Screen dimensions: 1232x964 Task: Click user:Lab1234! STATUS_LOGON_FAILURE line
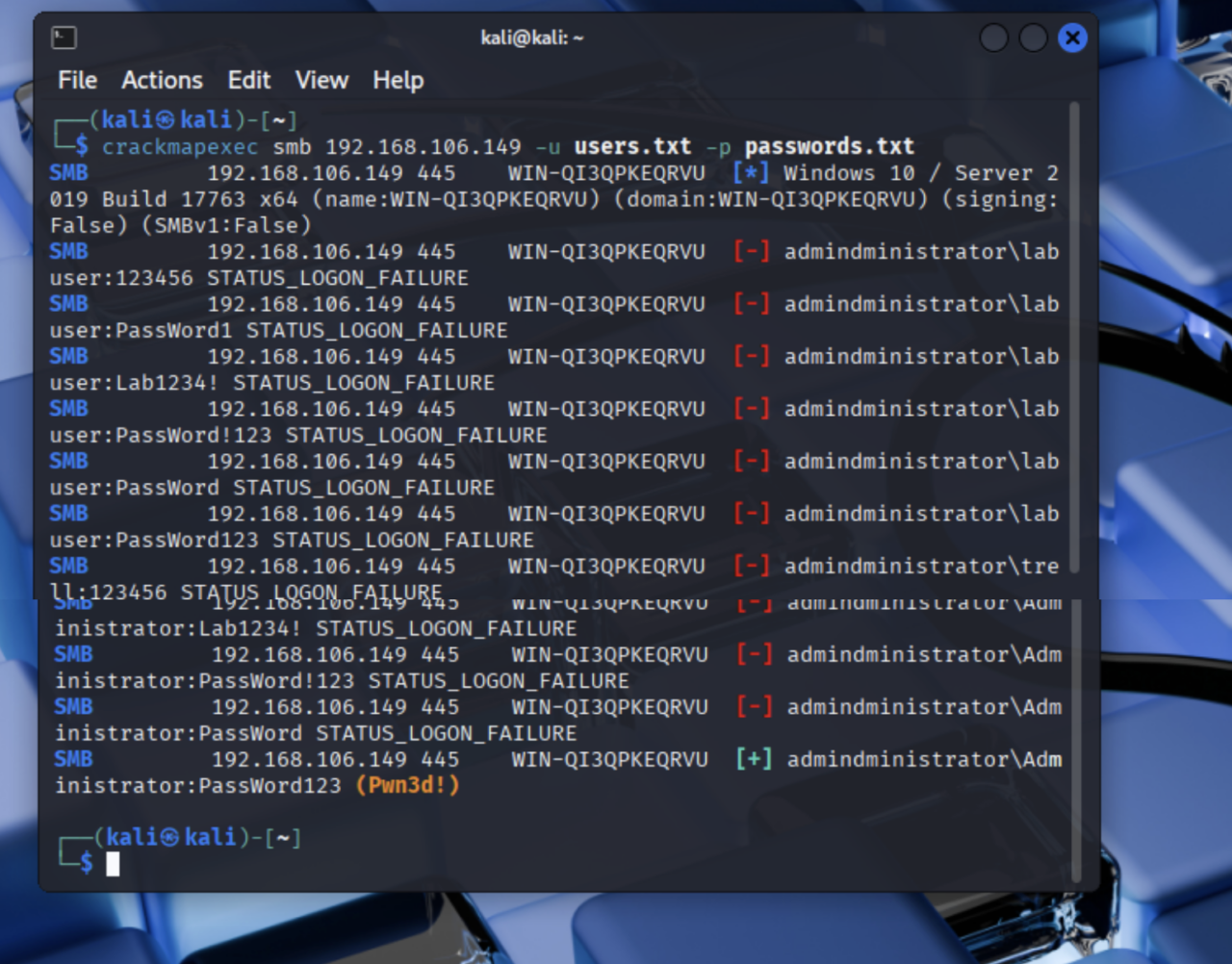pyautogui.click(x=271, y=383)
